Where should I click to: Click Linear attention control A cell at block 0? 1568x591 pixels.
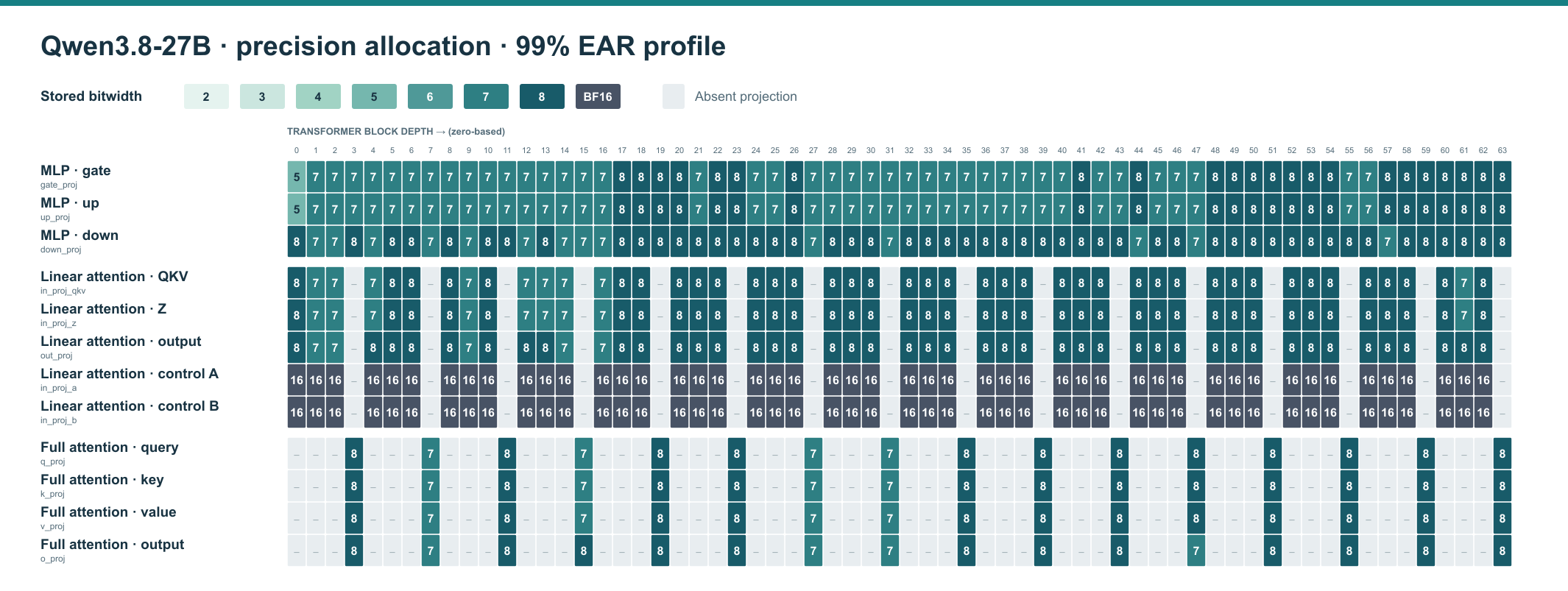[297, 381]
